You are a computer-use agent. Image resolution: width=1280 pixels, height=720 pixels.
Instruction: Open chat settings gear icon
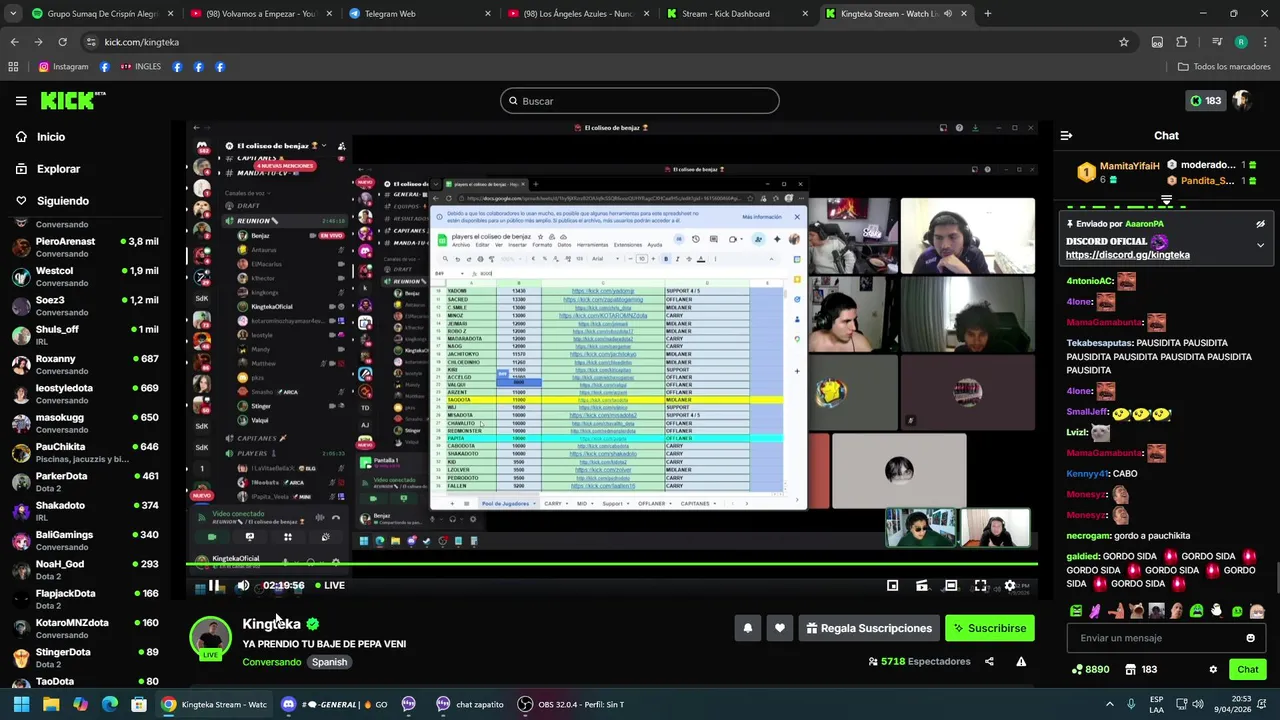tap(1213, 669)
